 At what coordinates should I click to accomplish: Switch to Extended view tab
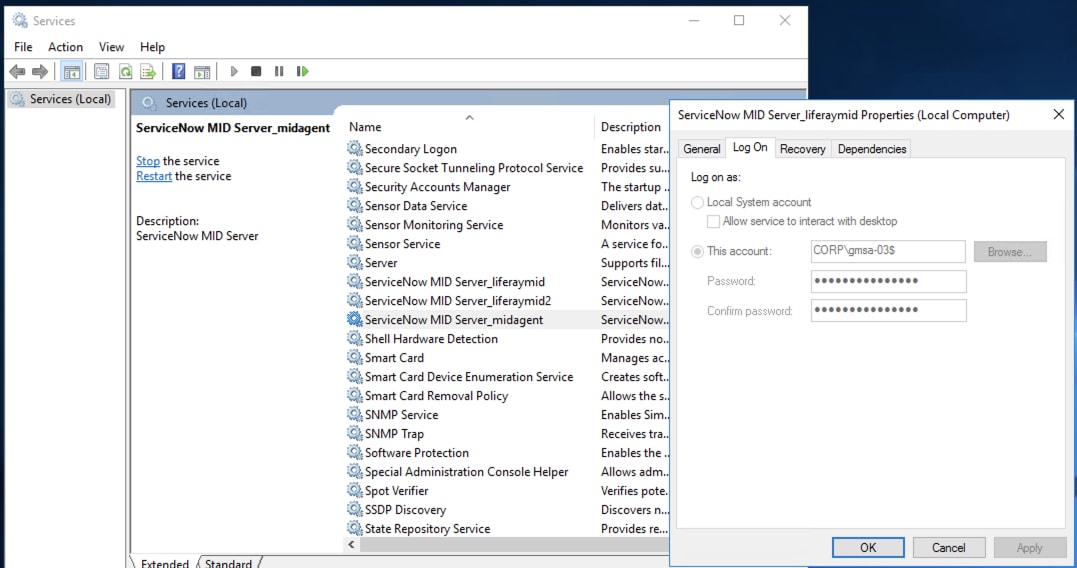(x=164, y=563)
